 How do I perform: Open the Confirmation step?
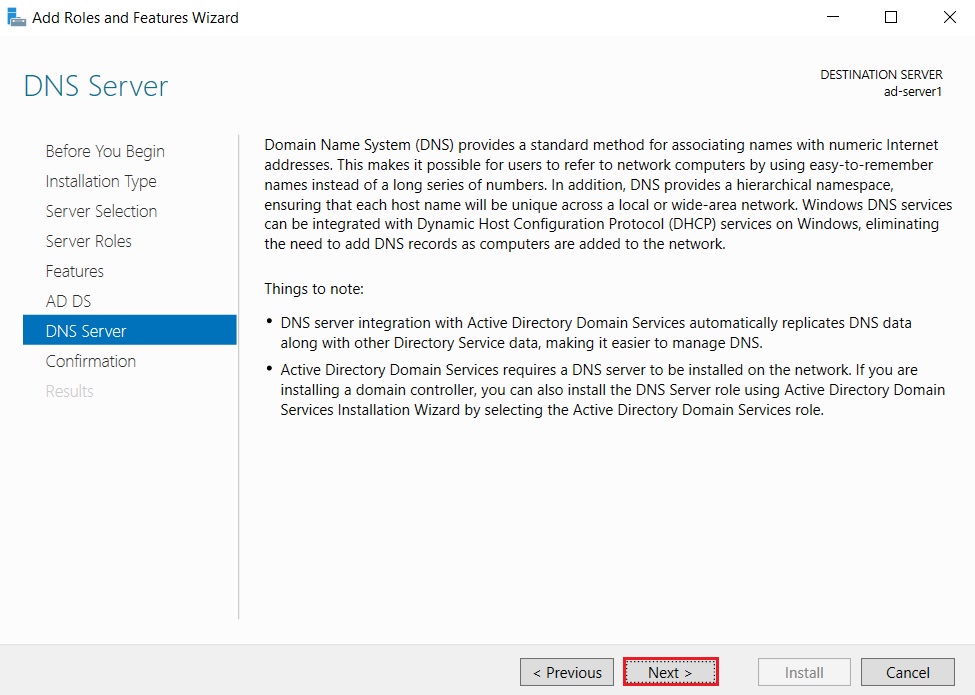(90, 361)
